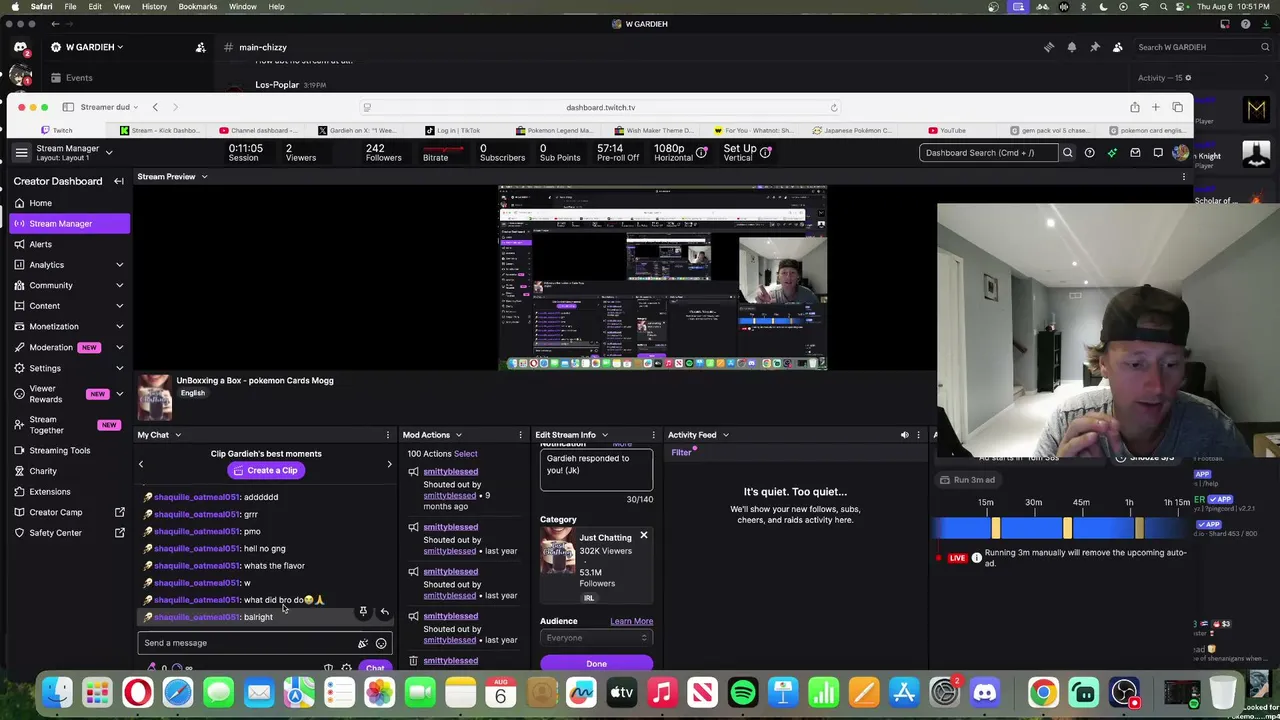Open Streaming Tools in sidebar
This screenshot has width=1280, height=720.
pyautogui.click(x=70, y=450)
